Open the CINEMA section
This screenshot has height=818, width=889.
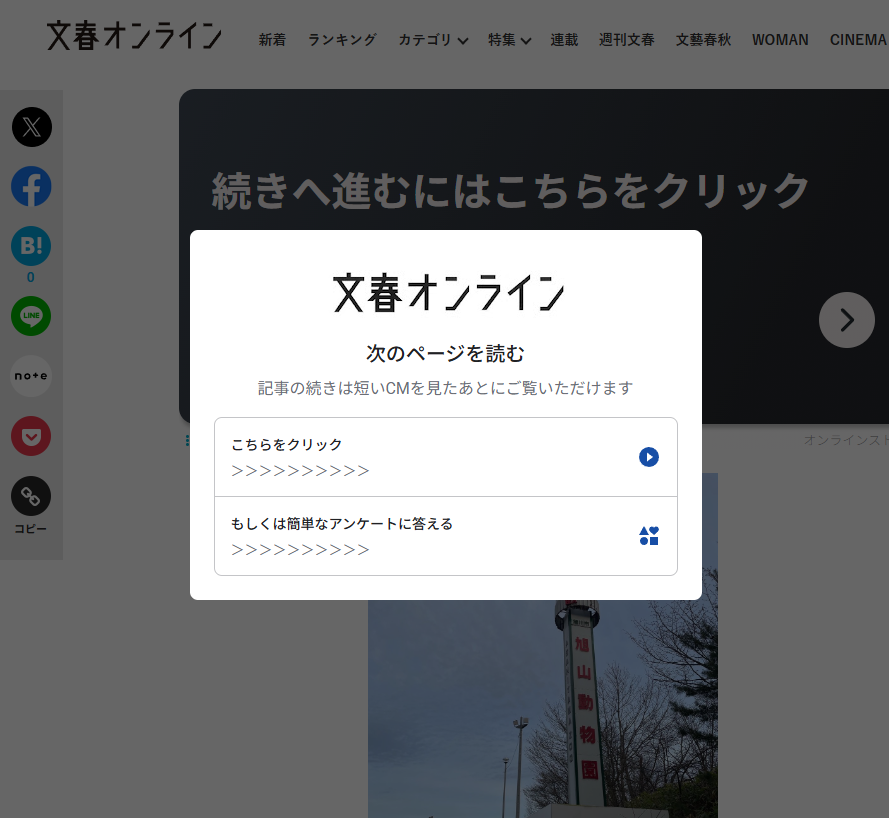click(858, 40)
